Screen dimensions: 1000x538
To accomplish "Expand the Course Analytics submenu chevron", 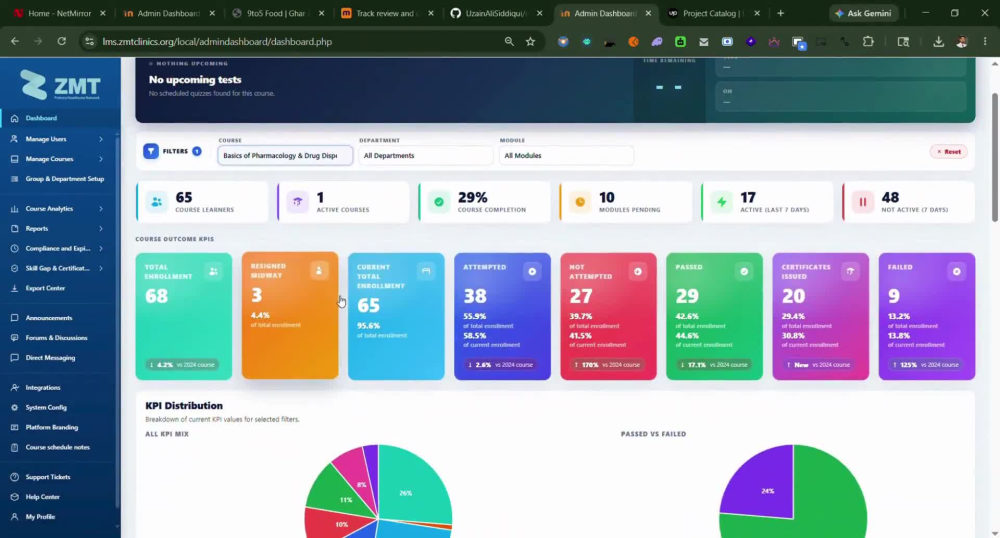I will 101,208.
